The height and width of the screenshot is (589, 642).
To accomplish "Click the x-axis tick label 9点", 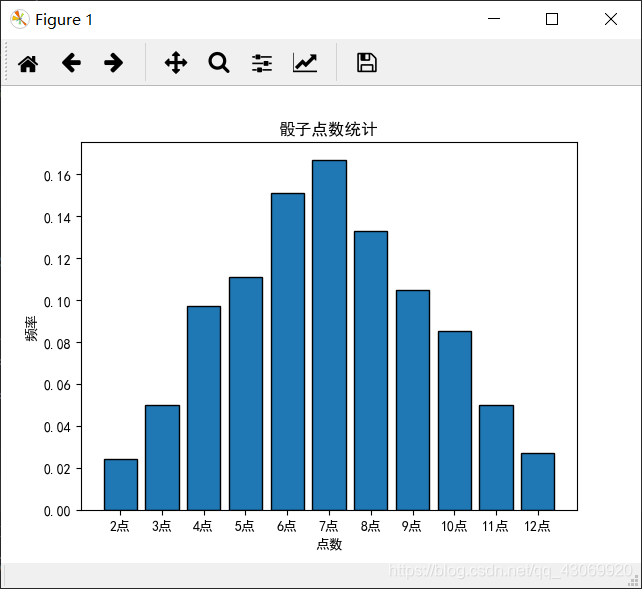I will 411,526.
